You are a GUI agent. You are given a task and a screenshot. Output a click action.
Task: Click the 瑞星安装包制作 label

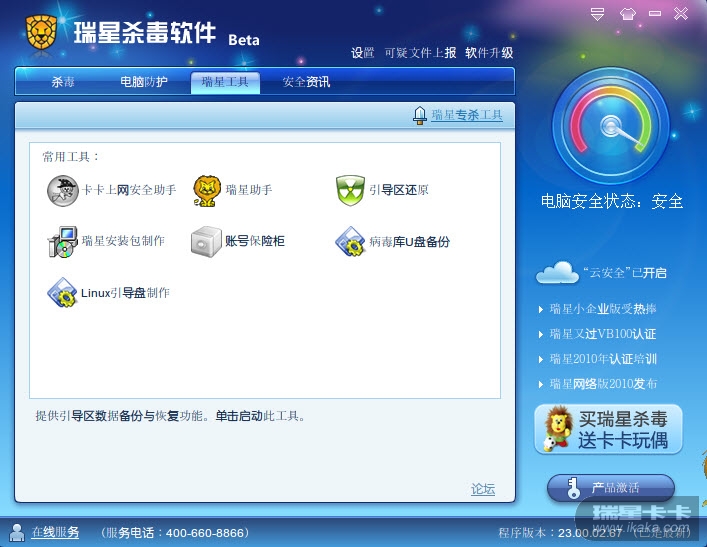pos(123,241)
